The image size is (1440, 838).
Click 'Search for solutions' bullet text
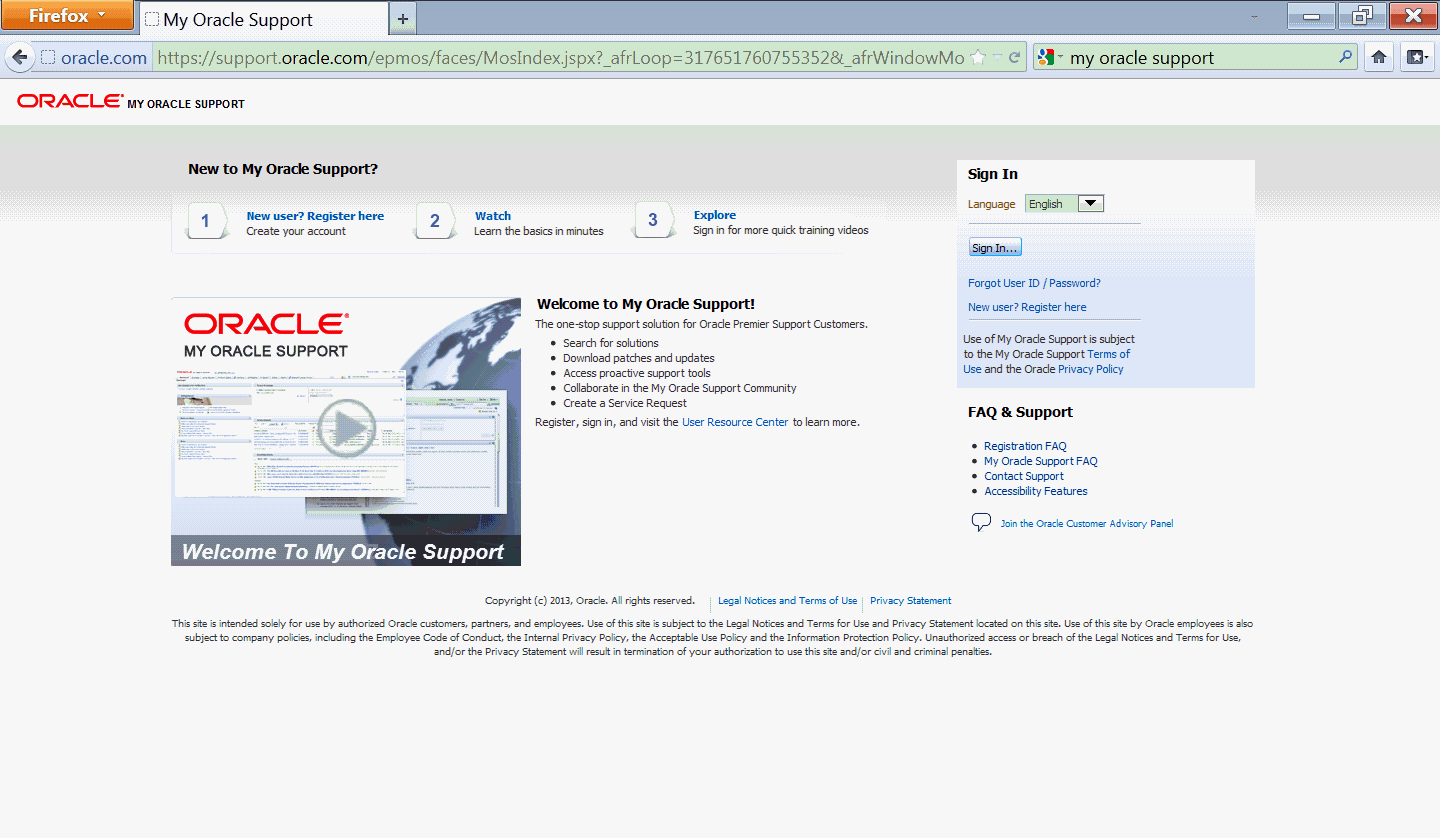click(x=611, y=343)
